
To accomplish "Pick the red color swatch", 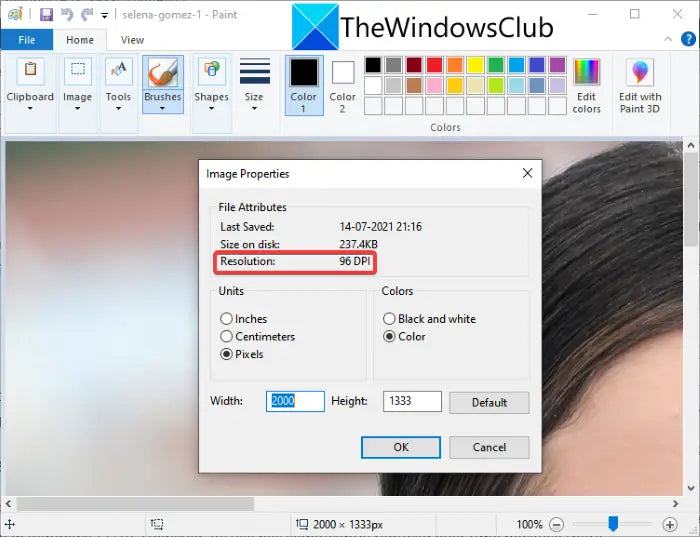I will [434, 65].
